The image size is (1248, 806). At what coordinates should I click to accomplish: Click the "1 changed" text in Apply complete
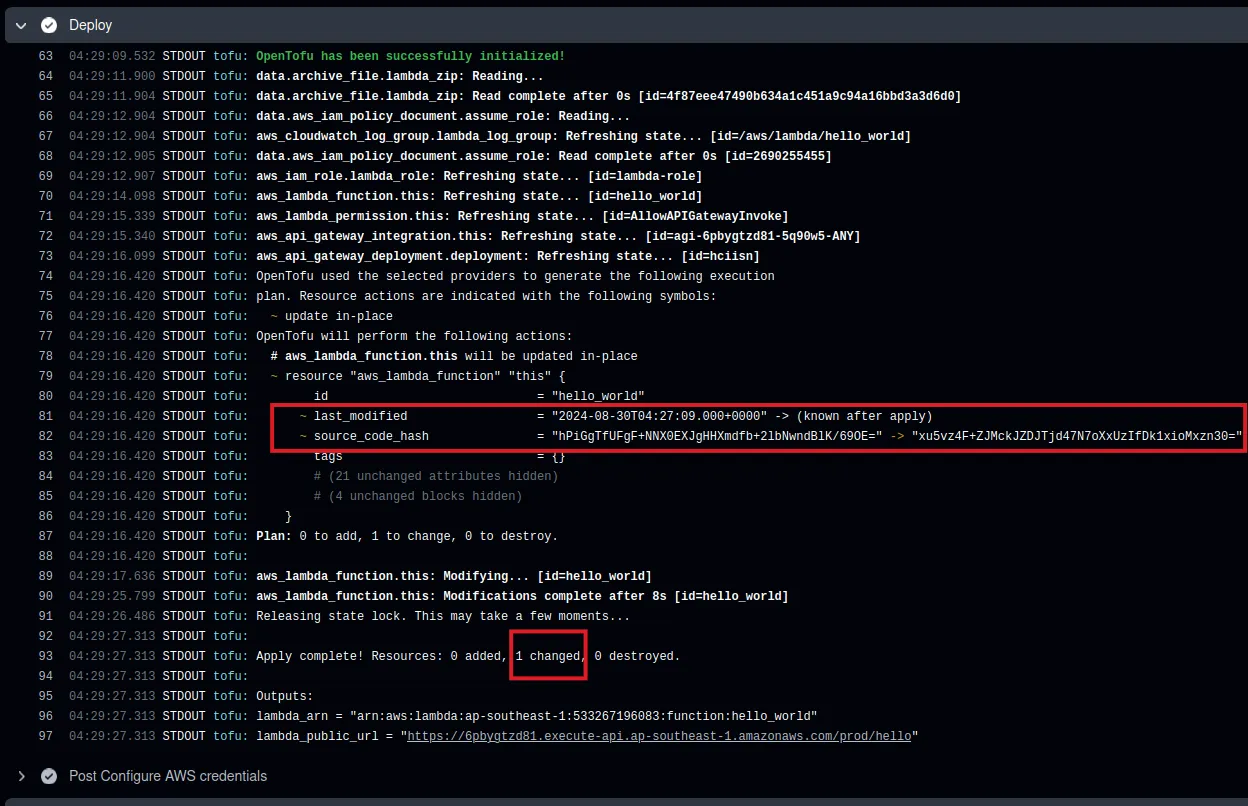pos(548,656)
